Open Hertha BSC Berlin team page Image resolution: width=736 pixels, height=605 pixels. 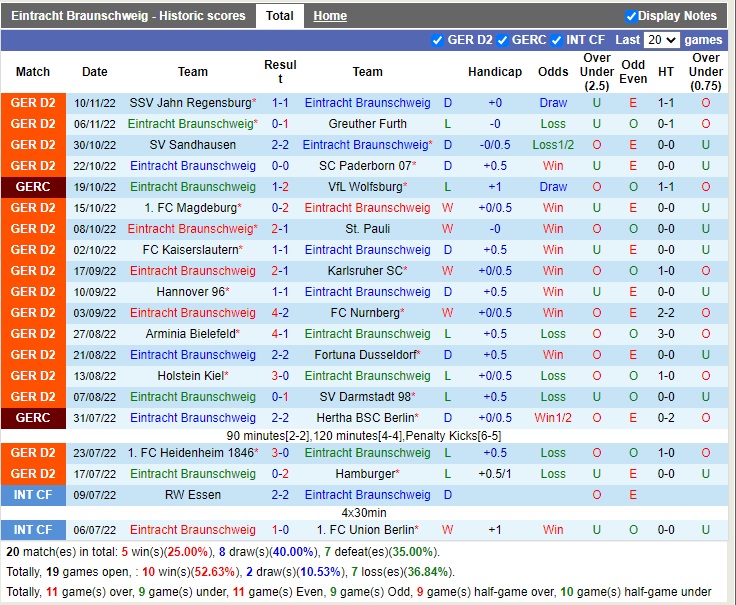[365, 418]
